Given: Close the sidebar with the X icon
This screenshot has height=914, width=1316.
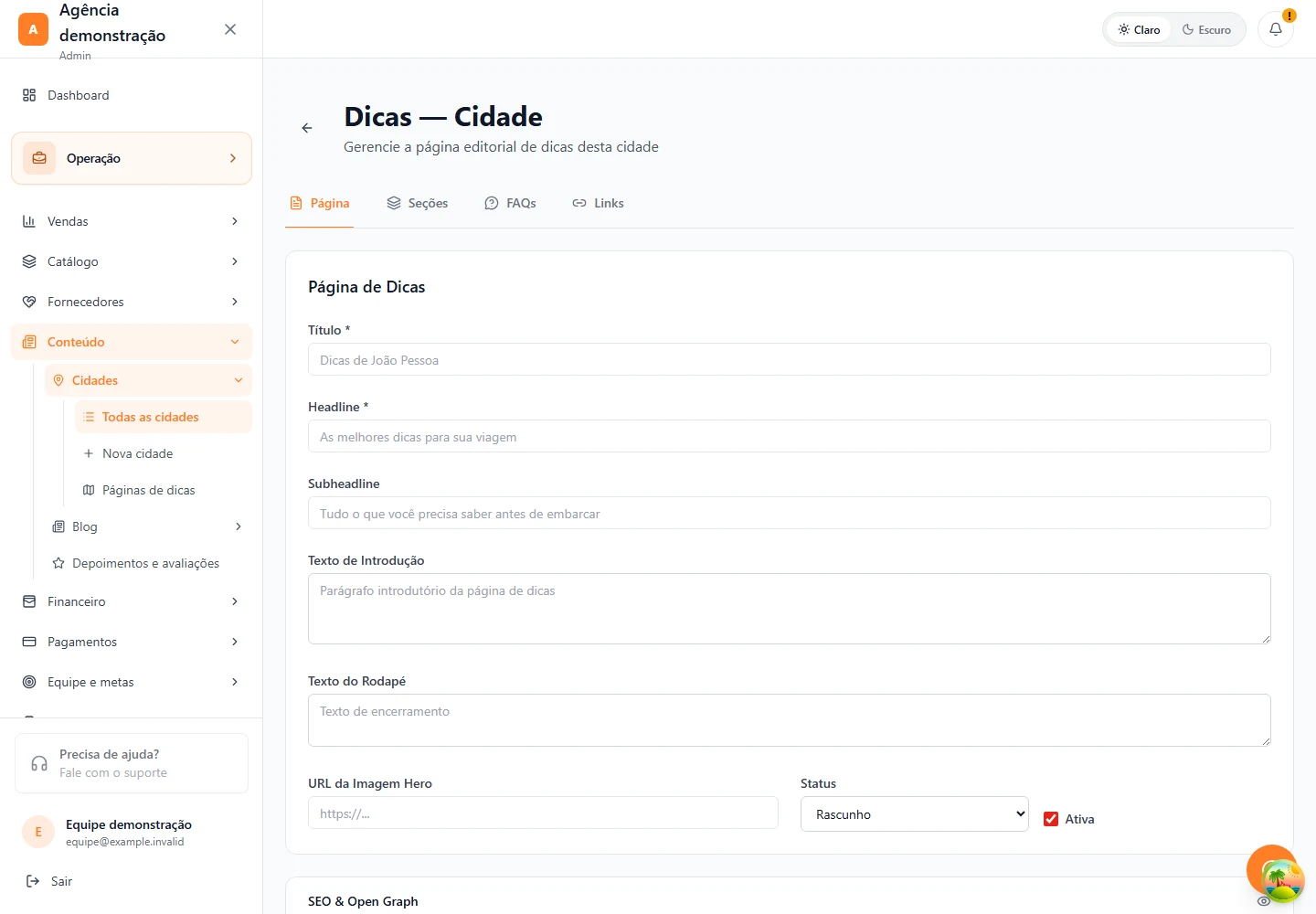Looking at the screenshot, I should [230, 29].
